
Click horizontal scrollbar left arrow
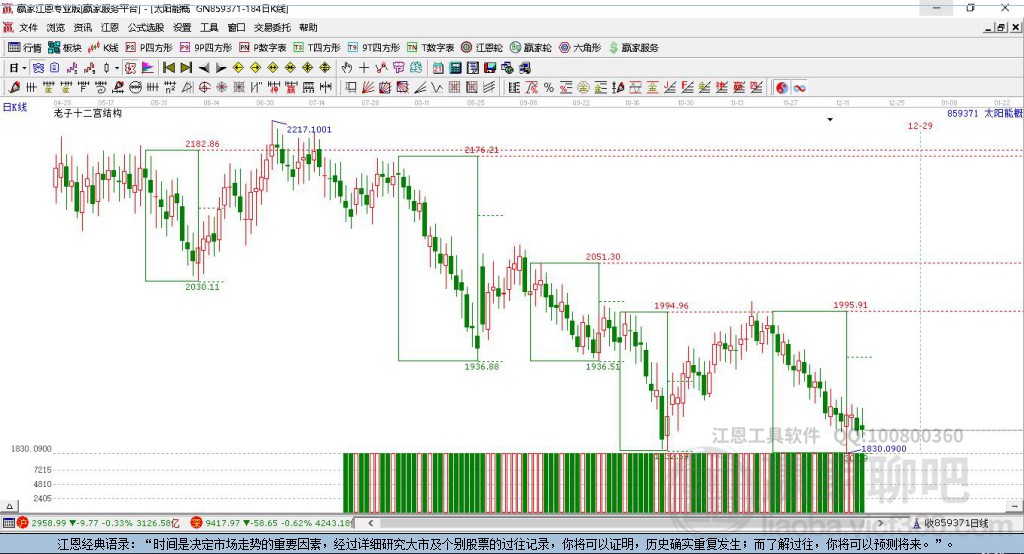coord(370,523)
